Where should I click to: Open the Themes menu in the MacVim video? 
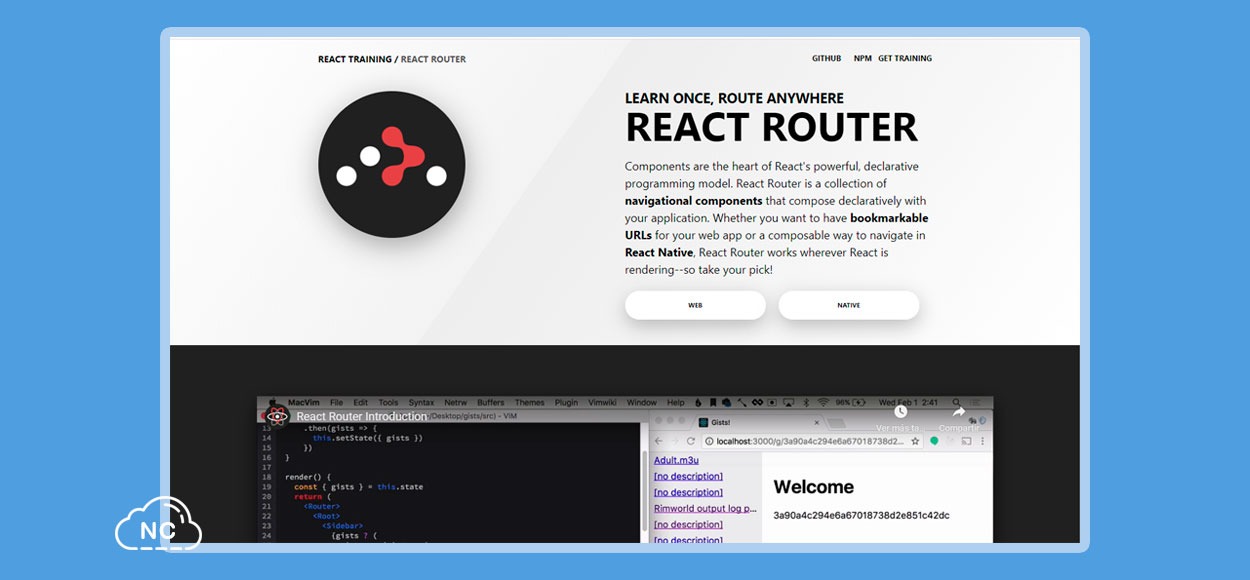click(530, 402)
